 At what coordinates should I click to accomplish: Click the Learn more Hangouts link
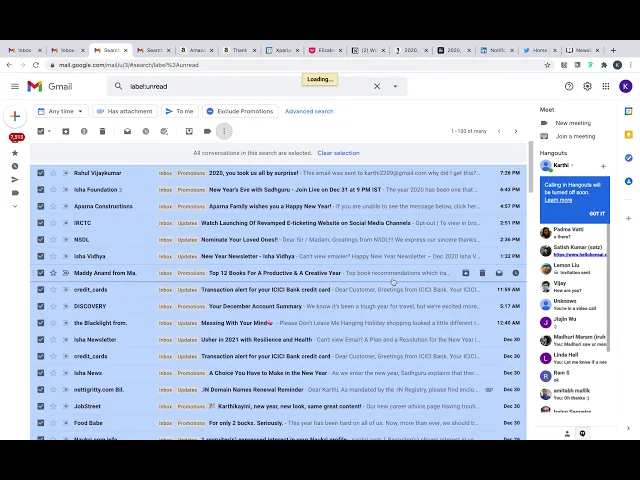(x=558, y=200)
